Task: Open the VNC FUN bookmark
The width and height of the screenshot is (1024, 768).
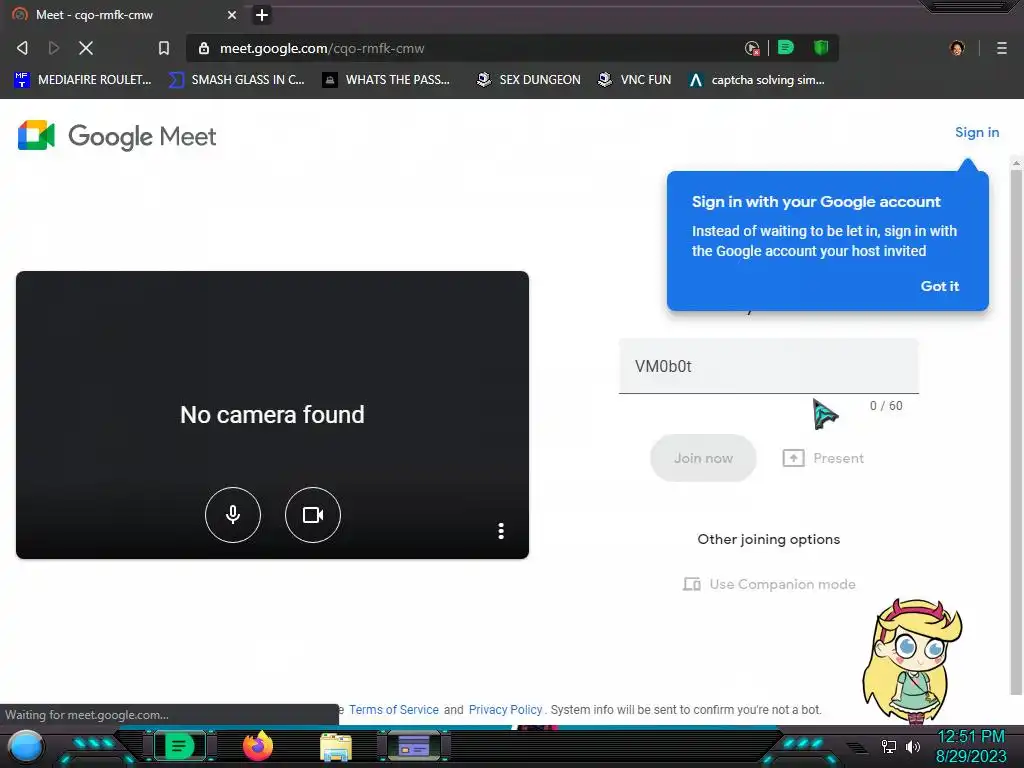Action: click(635, 80)
